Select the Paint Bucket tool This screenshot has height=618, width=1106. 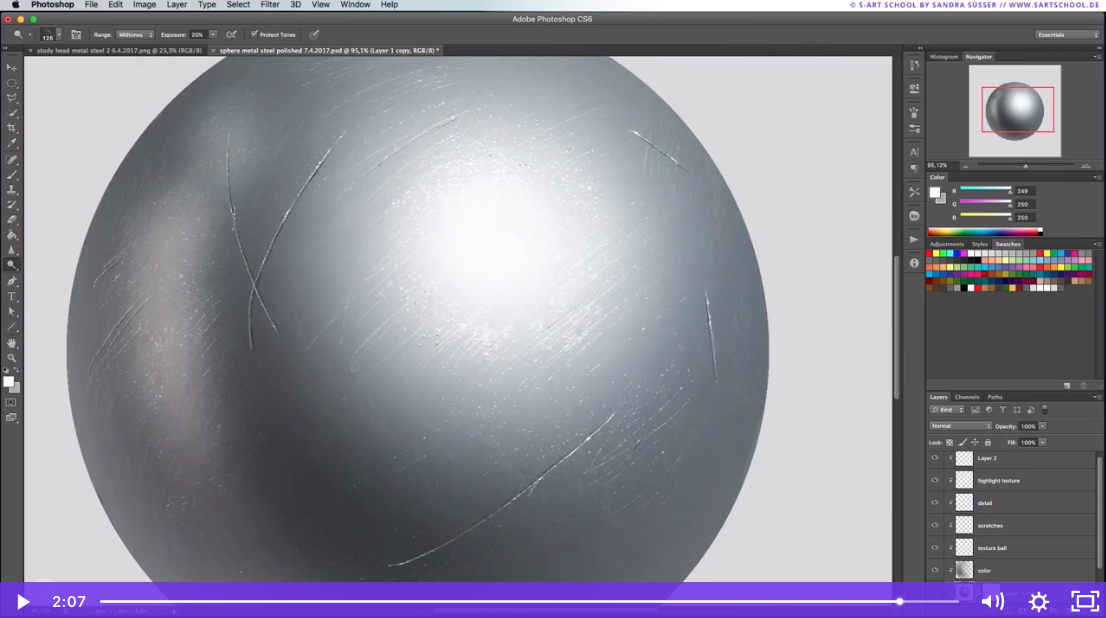12,235
